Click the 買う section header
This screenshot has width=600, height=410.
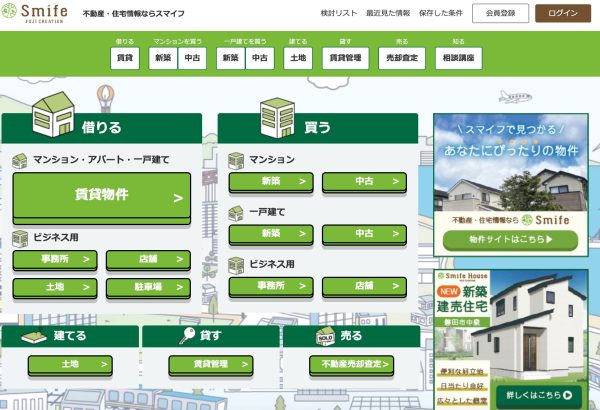point(318,128)
